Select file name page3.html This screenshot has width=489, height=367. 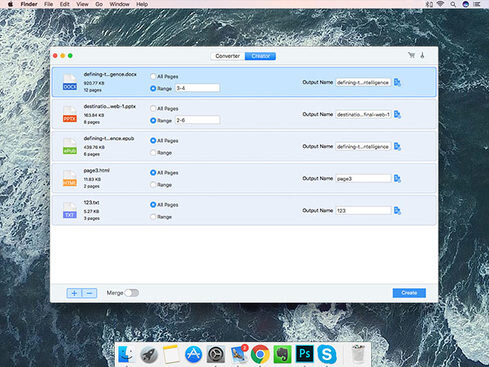pos(96,170)
